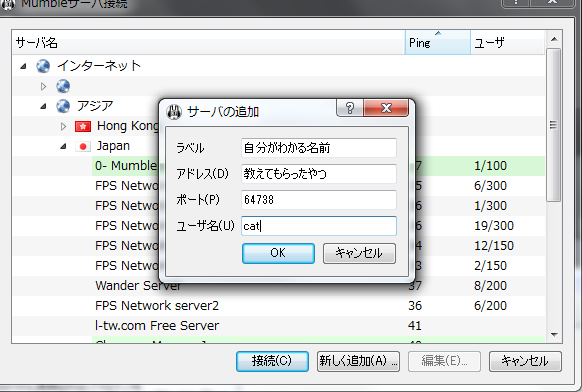Click the server list scrollbar thumb

tap(553, 125)
